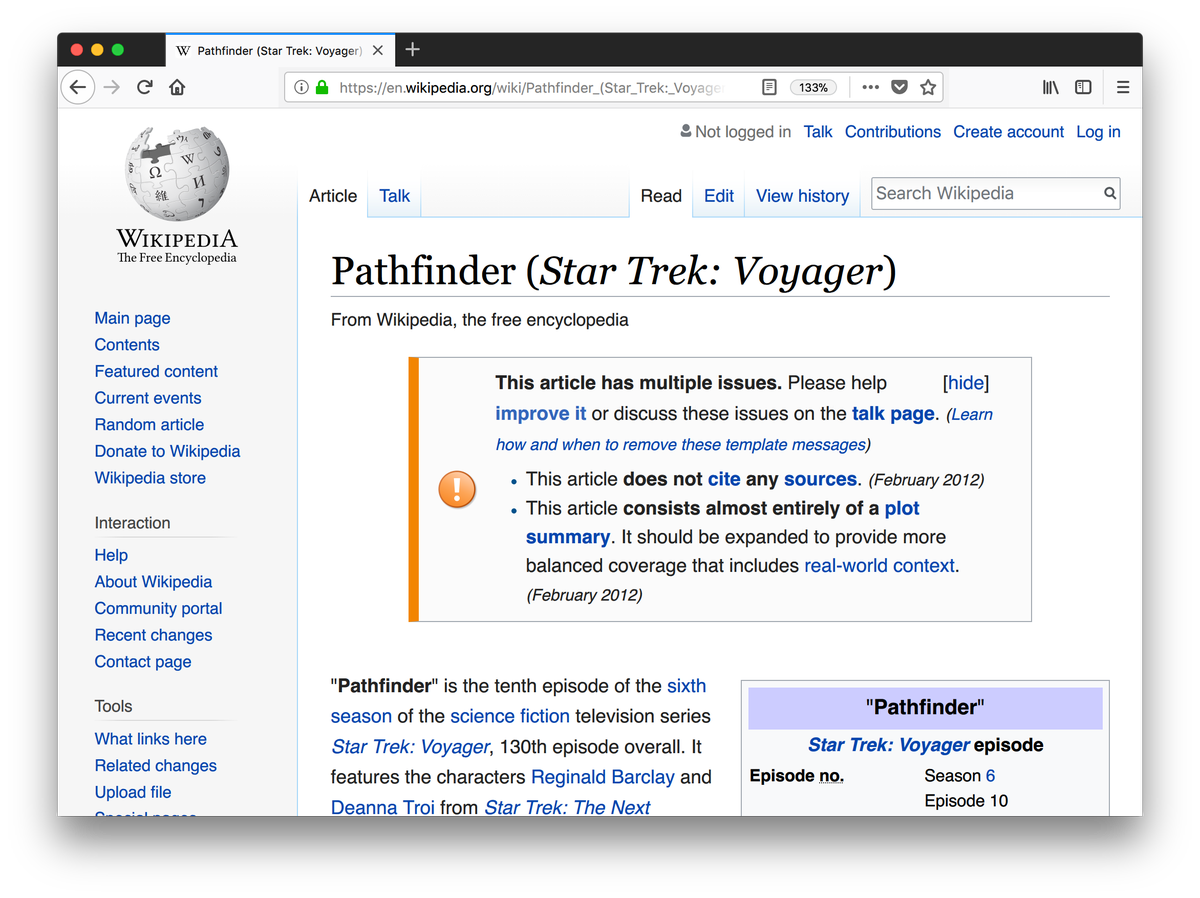Toggle reader view icon in address bar
Image resolution: width=1200 pixels, height=898 pixels.
click(x=768, y=87)
